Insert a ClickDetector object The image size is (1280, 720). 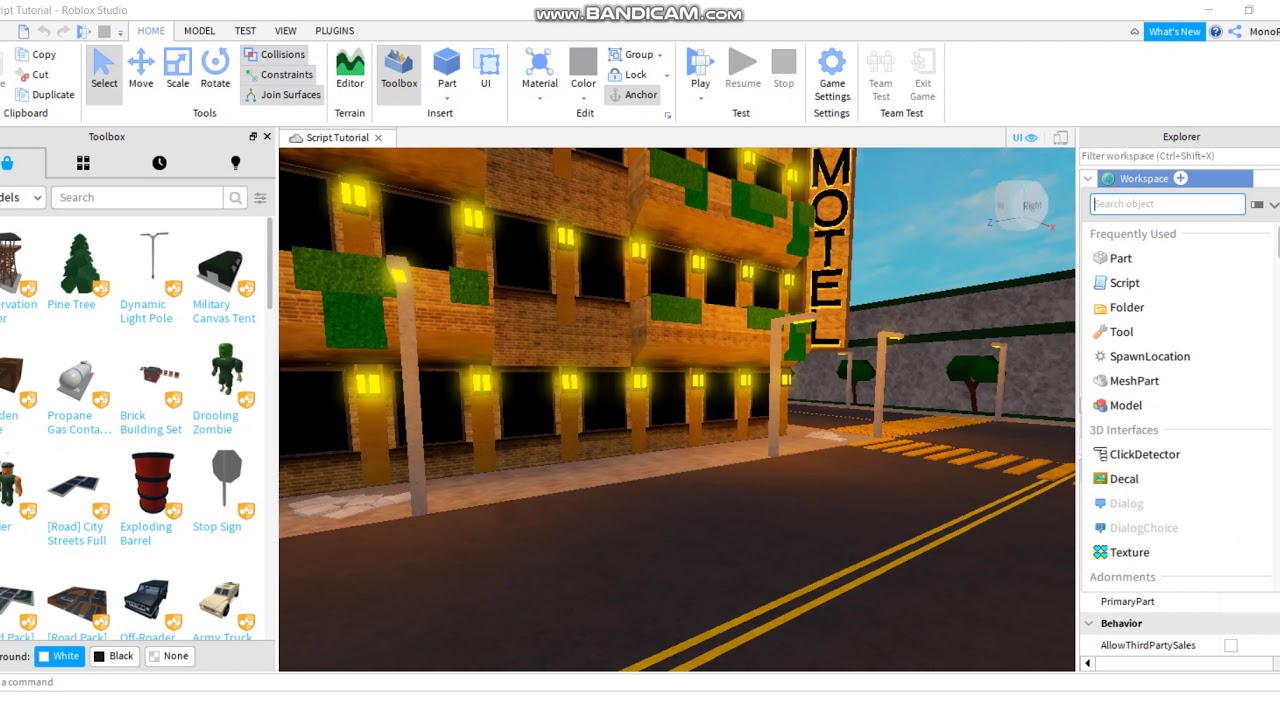[1136, 454]
